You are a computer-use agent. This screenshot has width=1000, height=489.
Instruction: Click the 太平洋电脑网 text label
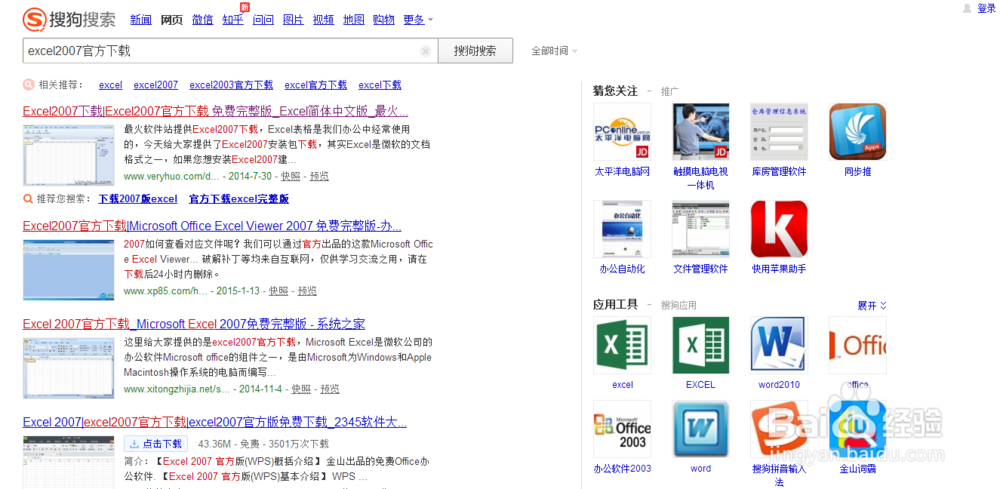click(x=622, y=172)
